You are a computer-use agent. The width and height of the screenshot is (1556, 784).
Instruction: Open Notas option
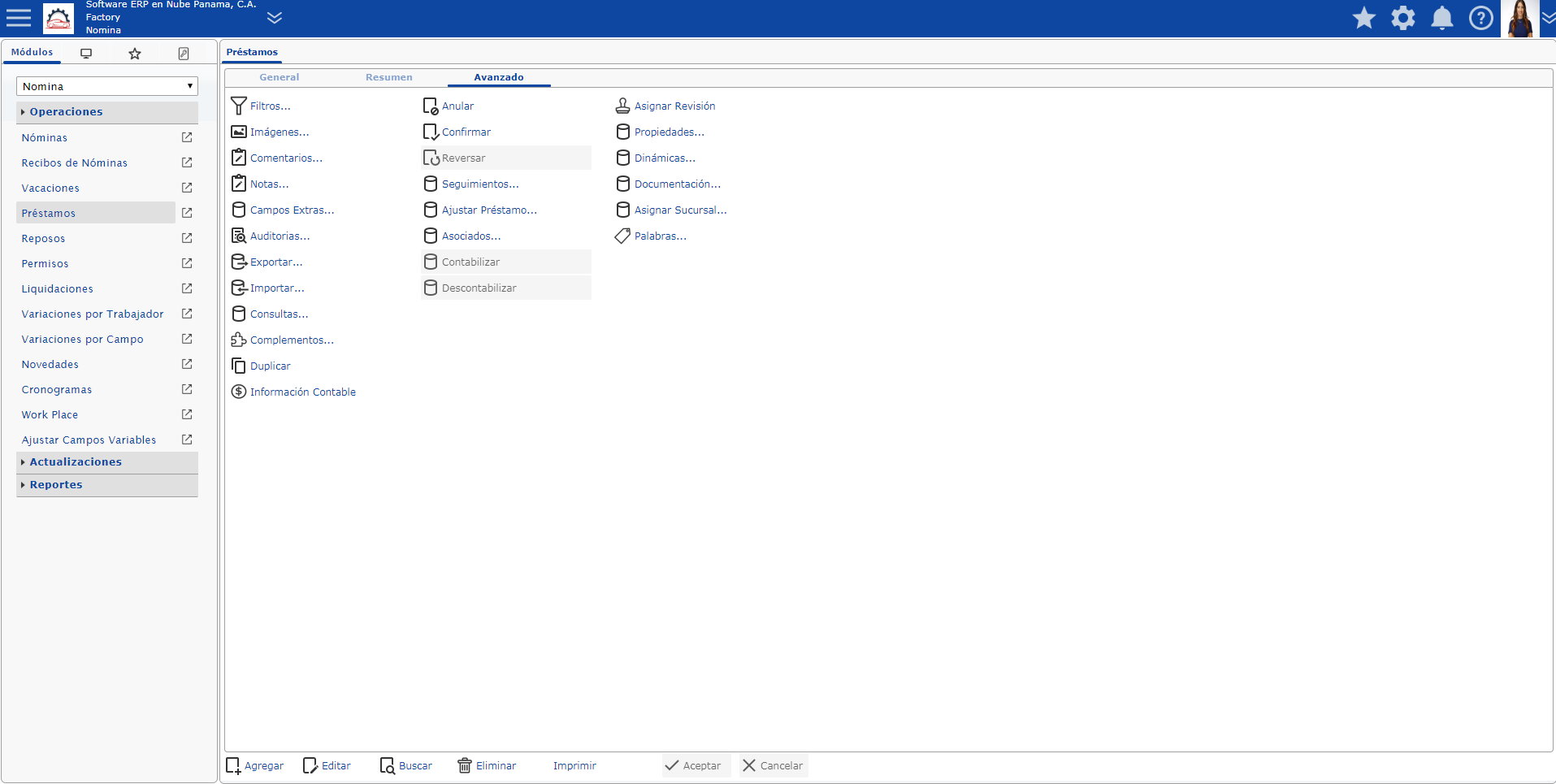point(260,184)
